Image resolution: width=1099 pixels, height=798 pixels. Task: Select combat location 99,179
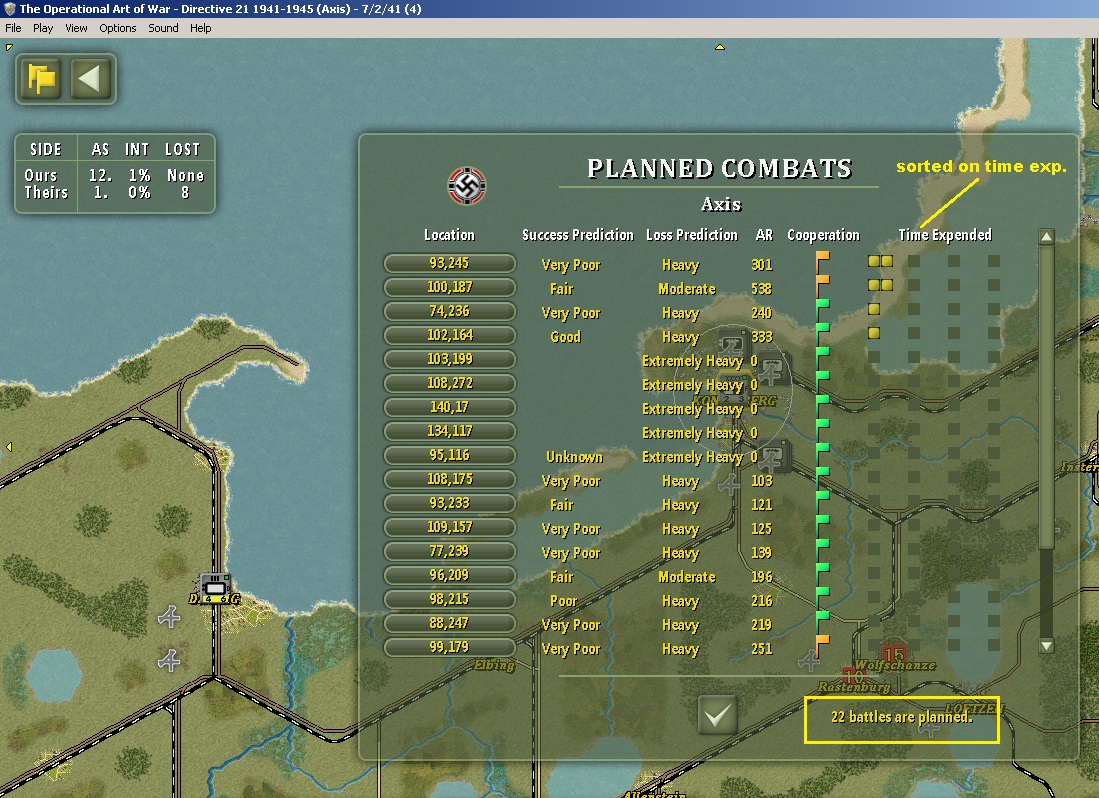(449, 647)
